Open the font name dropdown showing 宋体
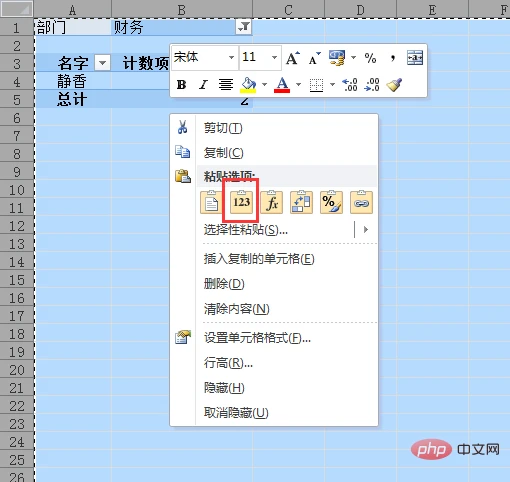 [231, 58]
